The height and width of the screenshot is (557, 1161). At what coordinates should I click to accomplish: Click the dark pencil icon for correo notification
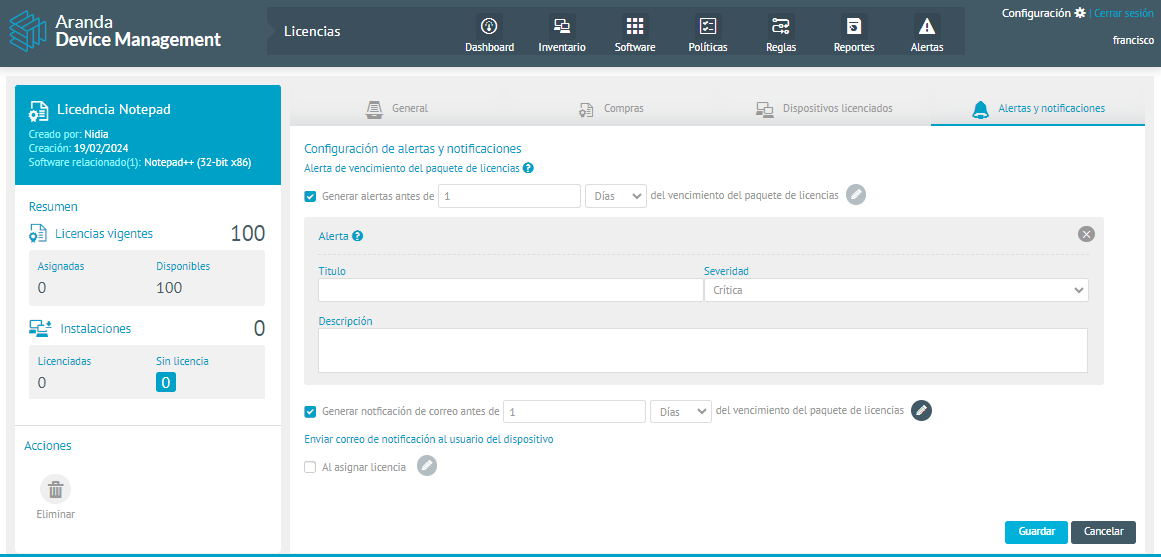[921, 410]
